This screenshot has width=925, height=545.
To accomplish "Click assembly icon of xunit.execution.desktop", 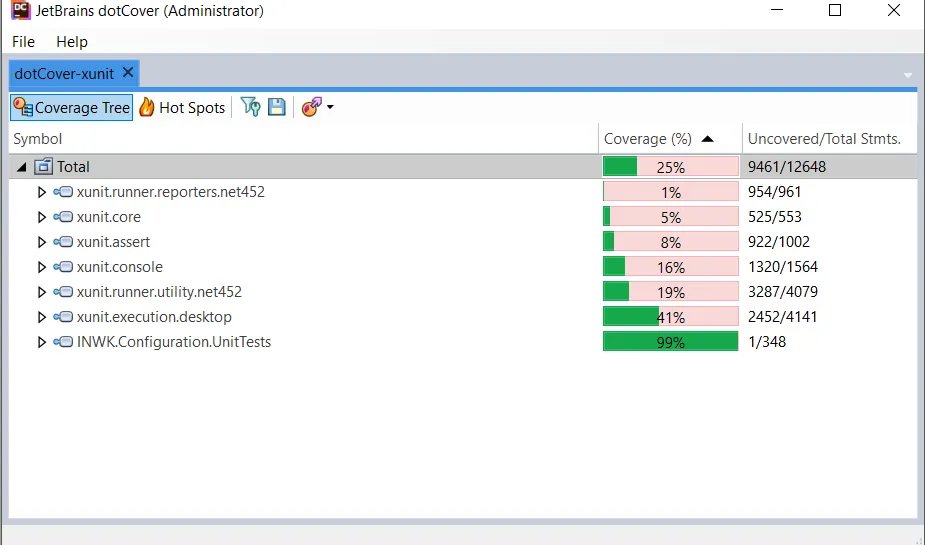I will point(63,317).
